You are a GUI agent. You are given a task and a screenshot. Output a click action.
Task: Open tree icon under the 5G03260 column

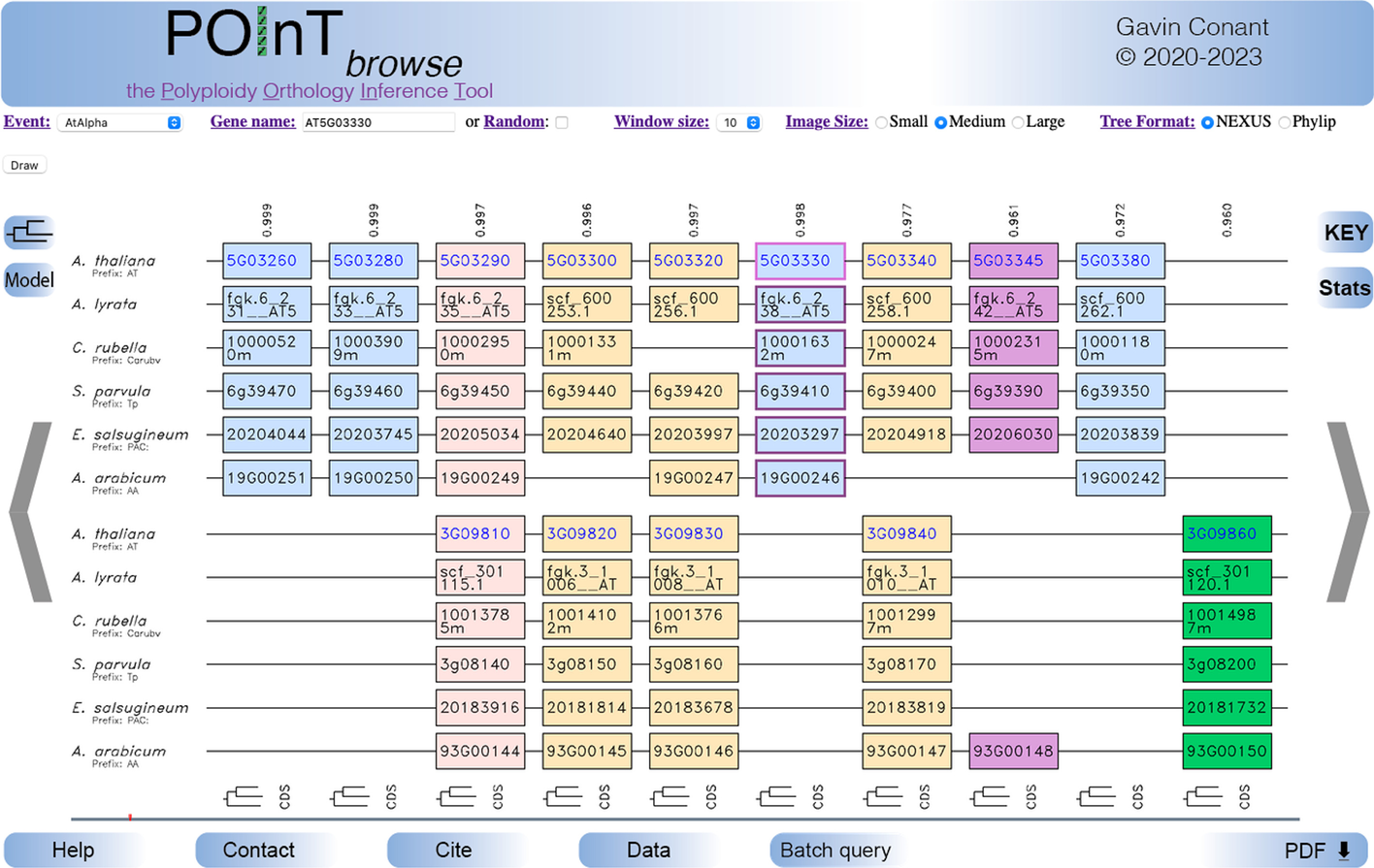[243, 796]
